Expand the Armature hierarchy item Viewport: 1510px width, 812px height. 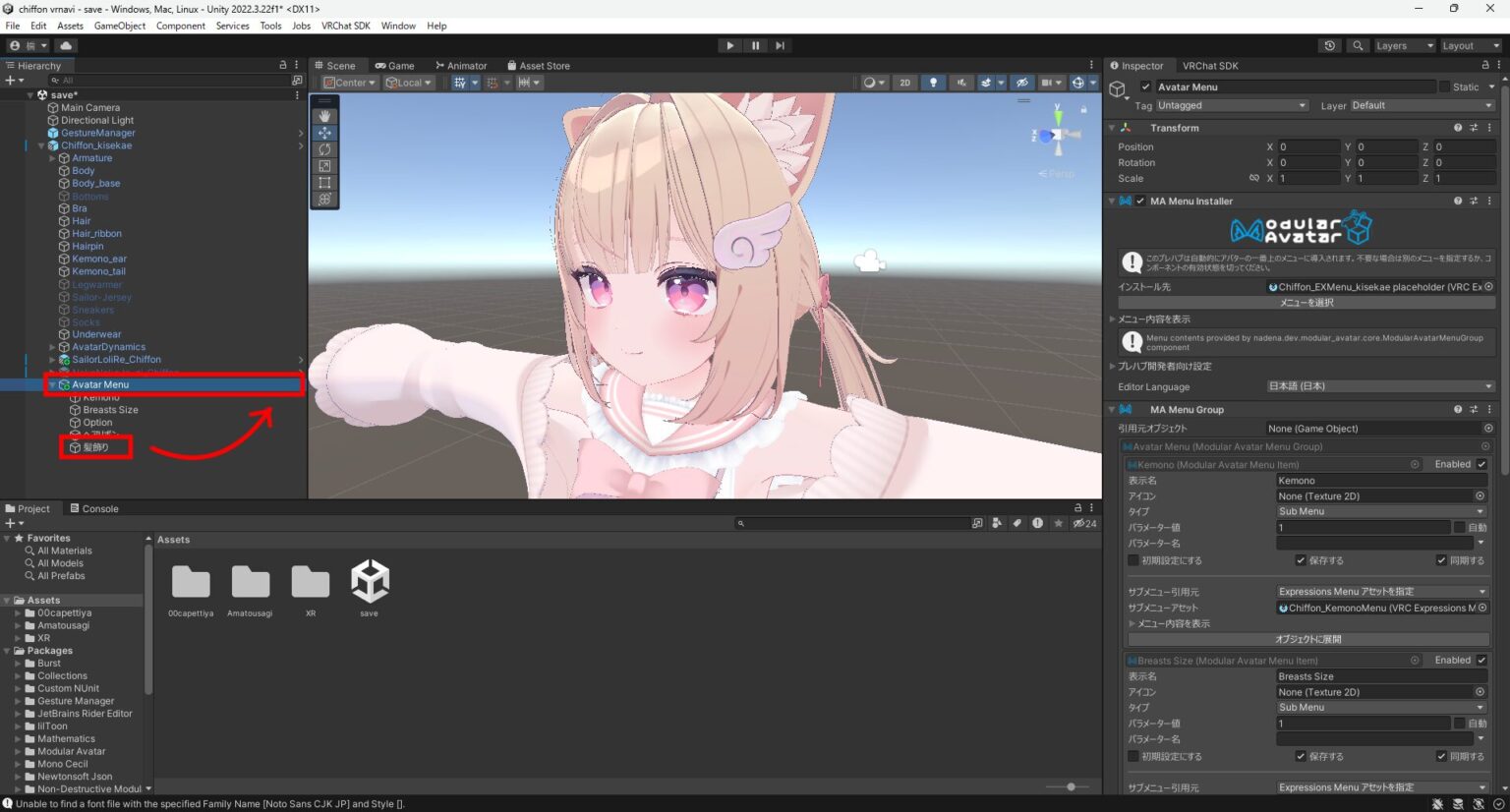[52, 157]
